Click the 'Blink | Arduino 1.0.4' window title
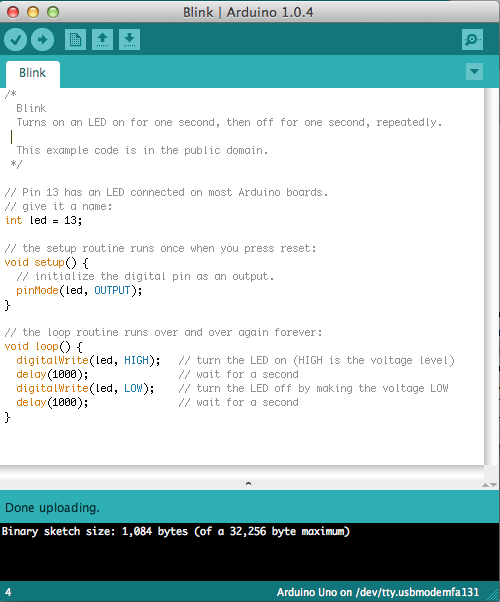 [248, 12]
